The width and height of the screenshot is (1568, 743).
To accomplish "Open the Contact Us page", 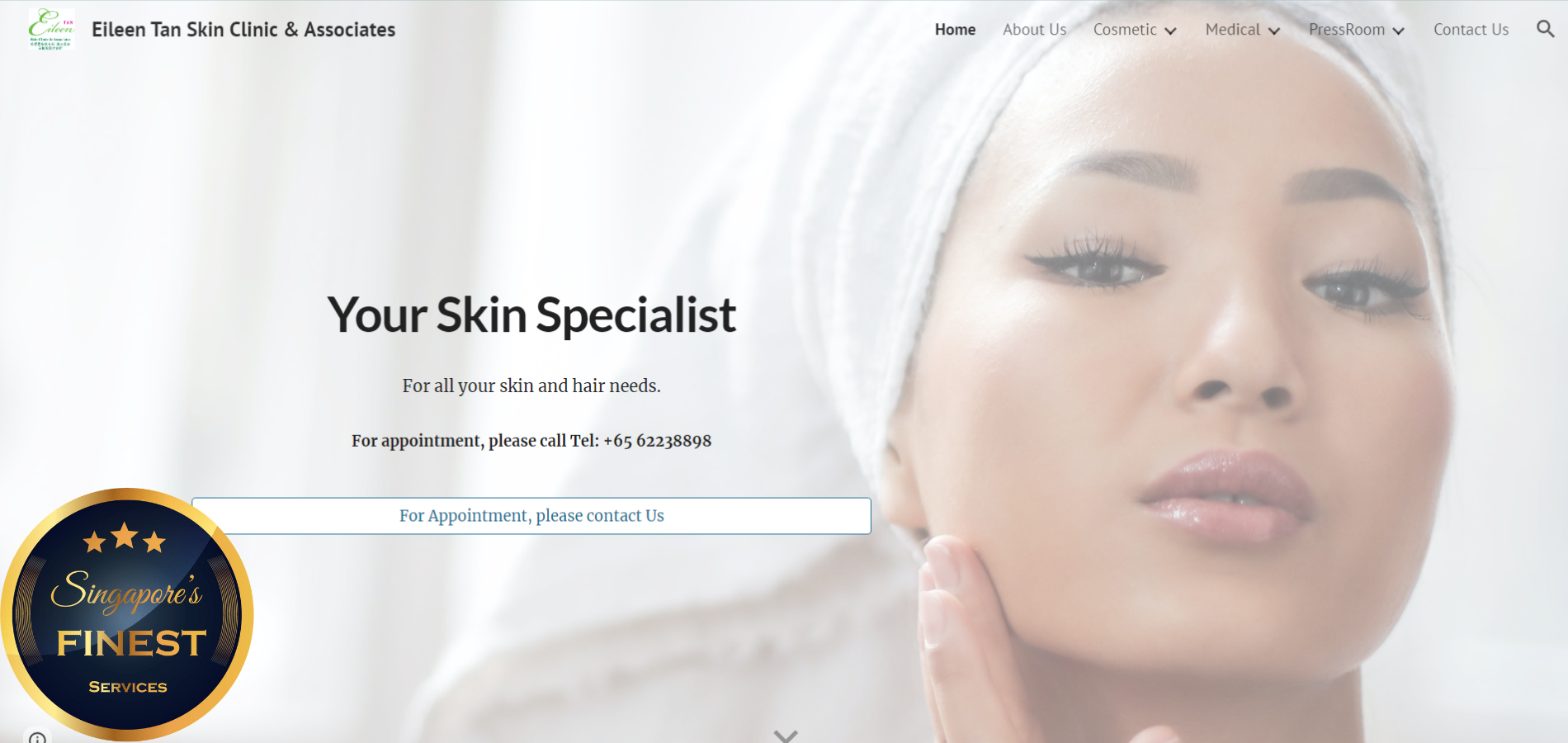I will (x=1471, y=30).
